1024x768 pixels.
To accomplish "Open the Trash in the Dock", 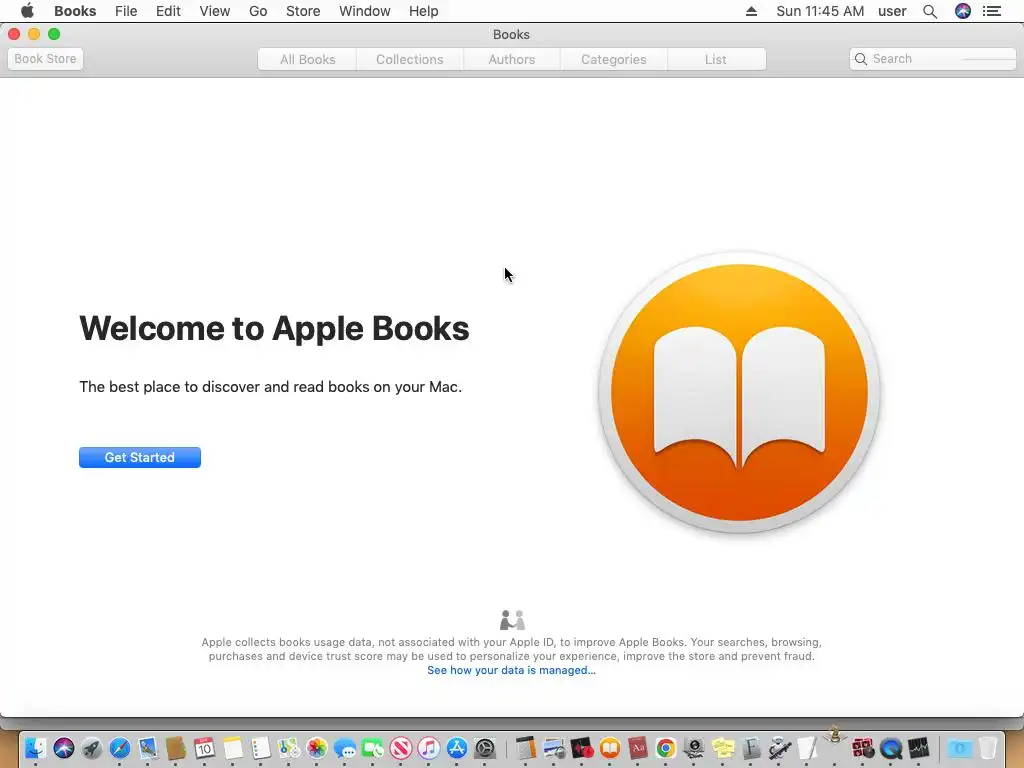I will (x=988, y=748).
